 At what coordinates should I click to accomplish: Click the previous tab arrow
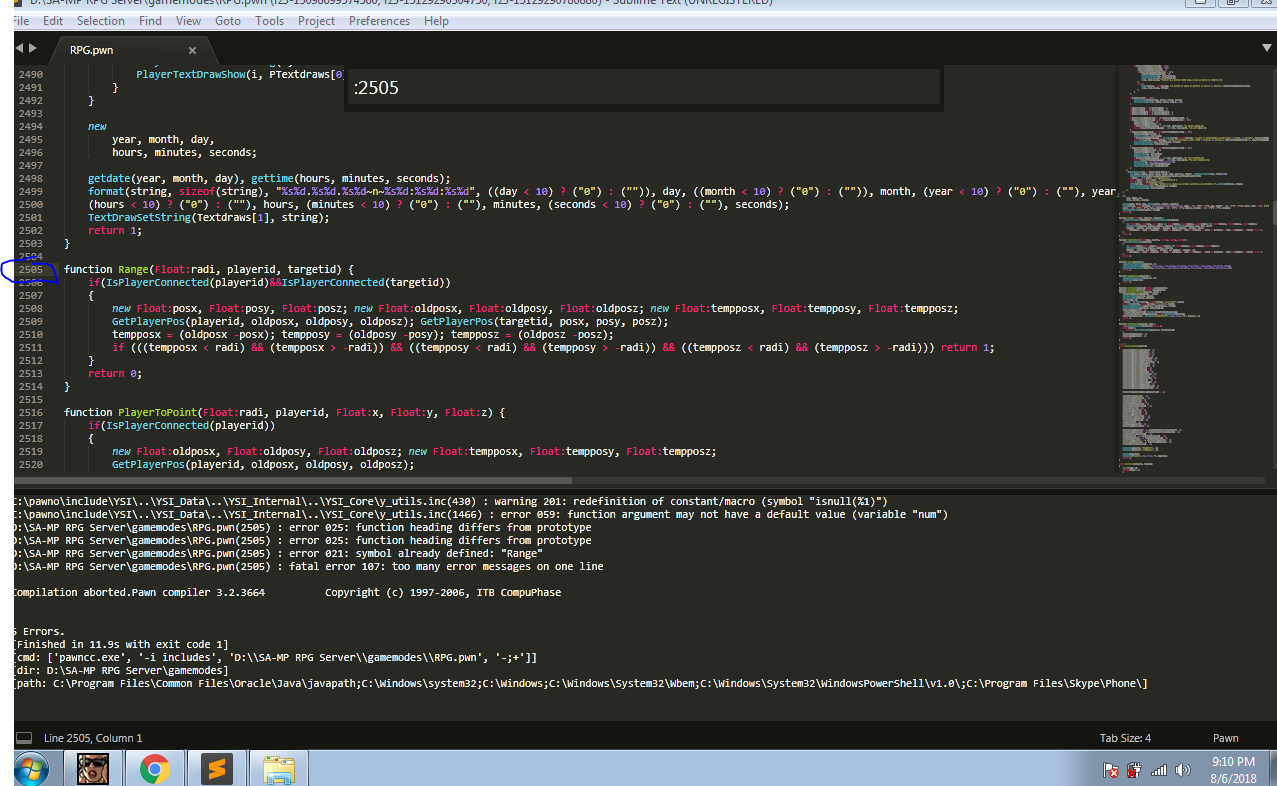click(x=20, y=48)
